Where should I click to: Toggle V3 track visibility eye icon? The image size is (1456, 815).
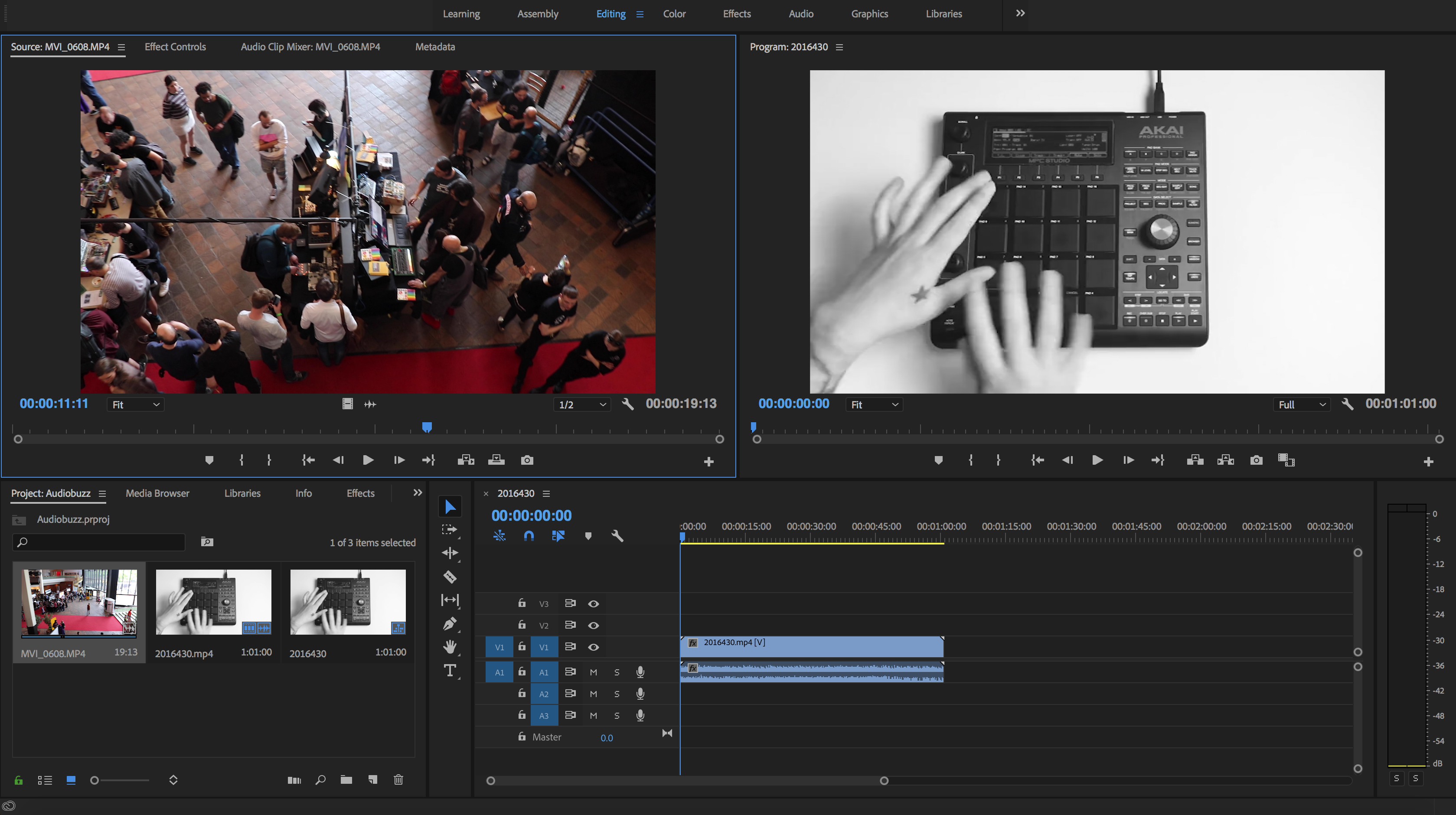tap(594, 603)
